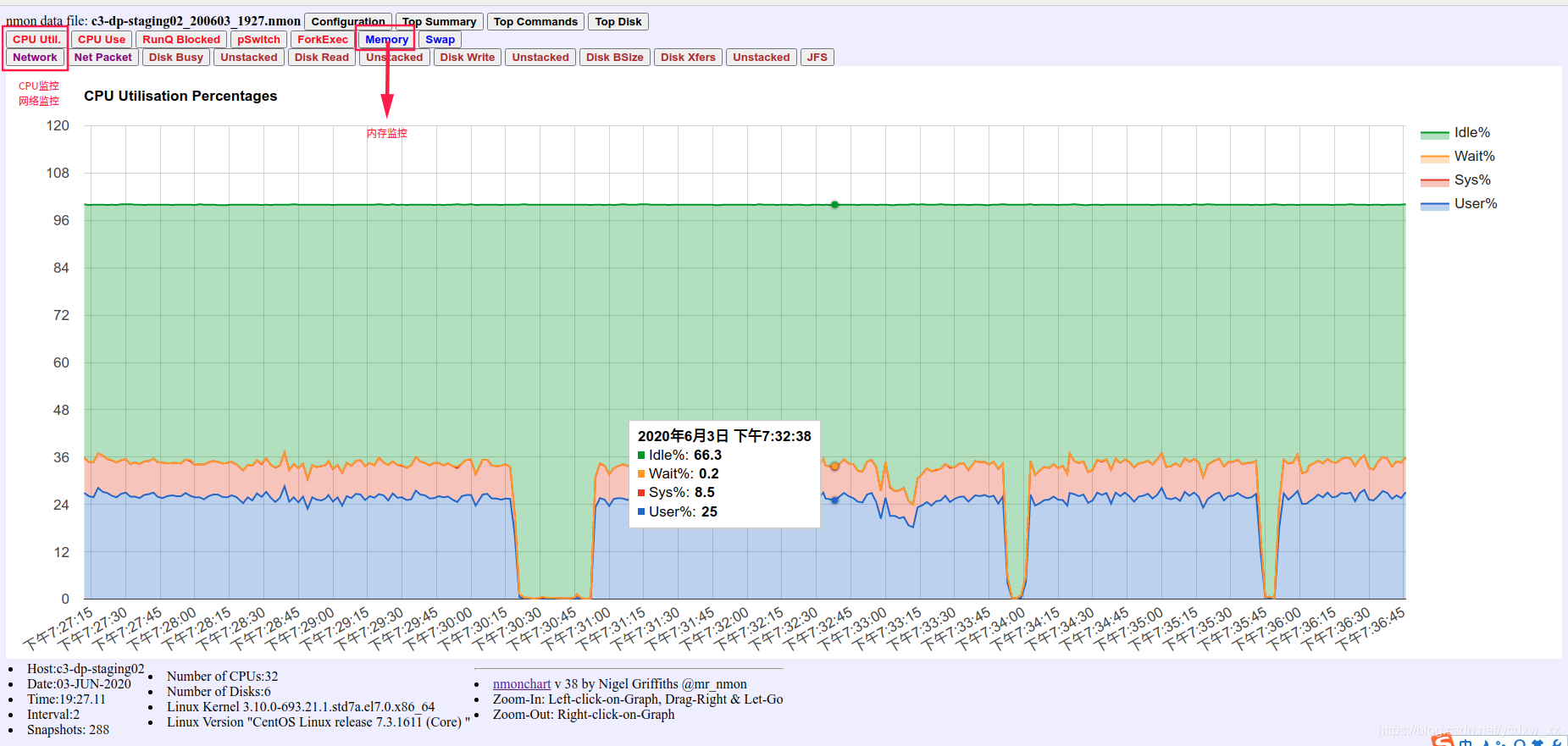Click the Snapshots: 288 entry

[x=68, y=730]
